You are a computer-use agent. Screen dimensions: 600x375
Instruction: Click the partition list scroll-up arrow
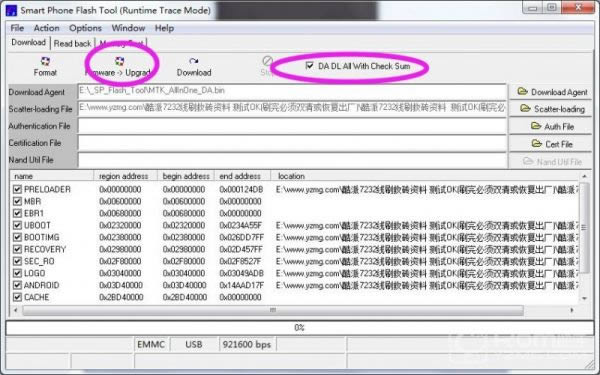click(x=584, y=176)
